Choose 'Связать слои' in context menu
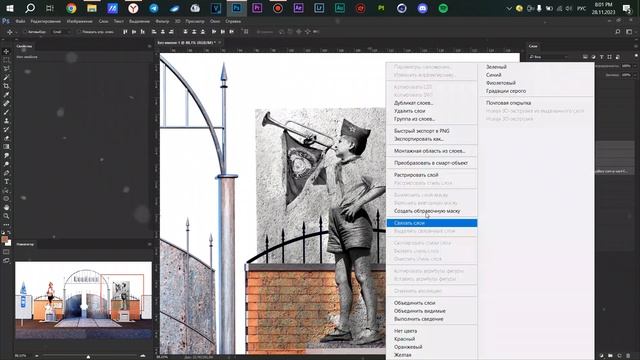This screenshot has height=360, width=640. tap(432, 223)
